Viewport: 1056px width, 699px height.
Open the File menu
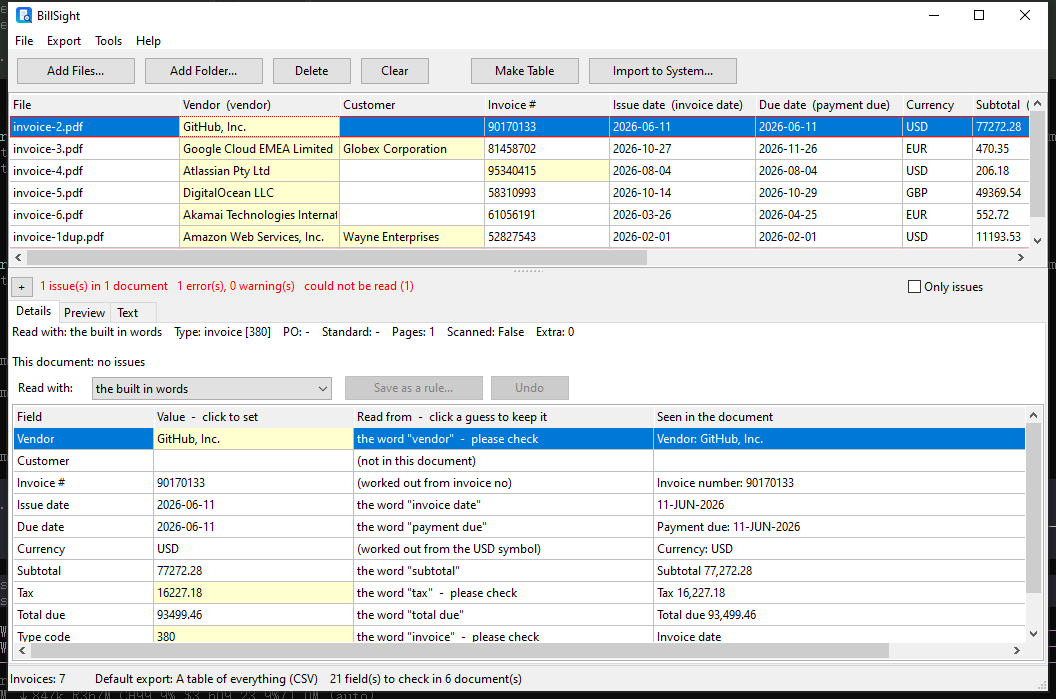[24, 41]
